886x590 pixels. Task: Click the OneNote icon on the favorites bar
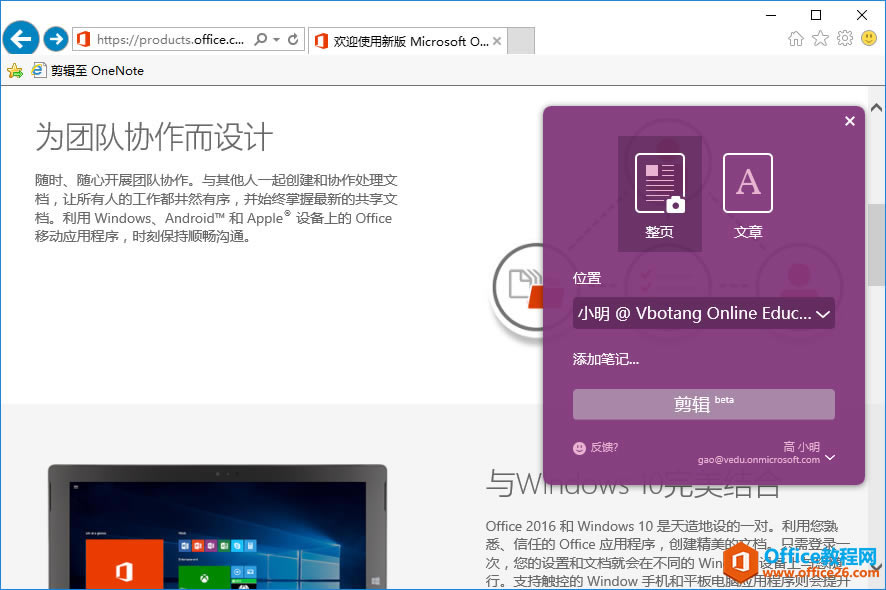tap(38, 70)
